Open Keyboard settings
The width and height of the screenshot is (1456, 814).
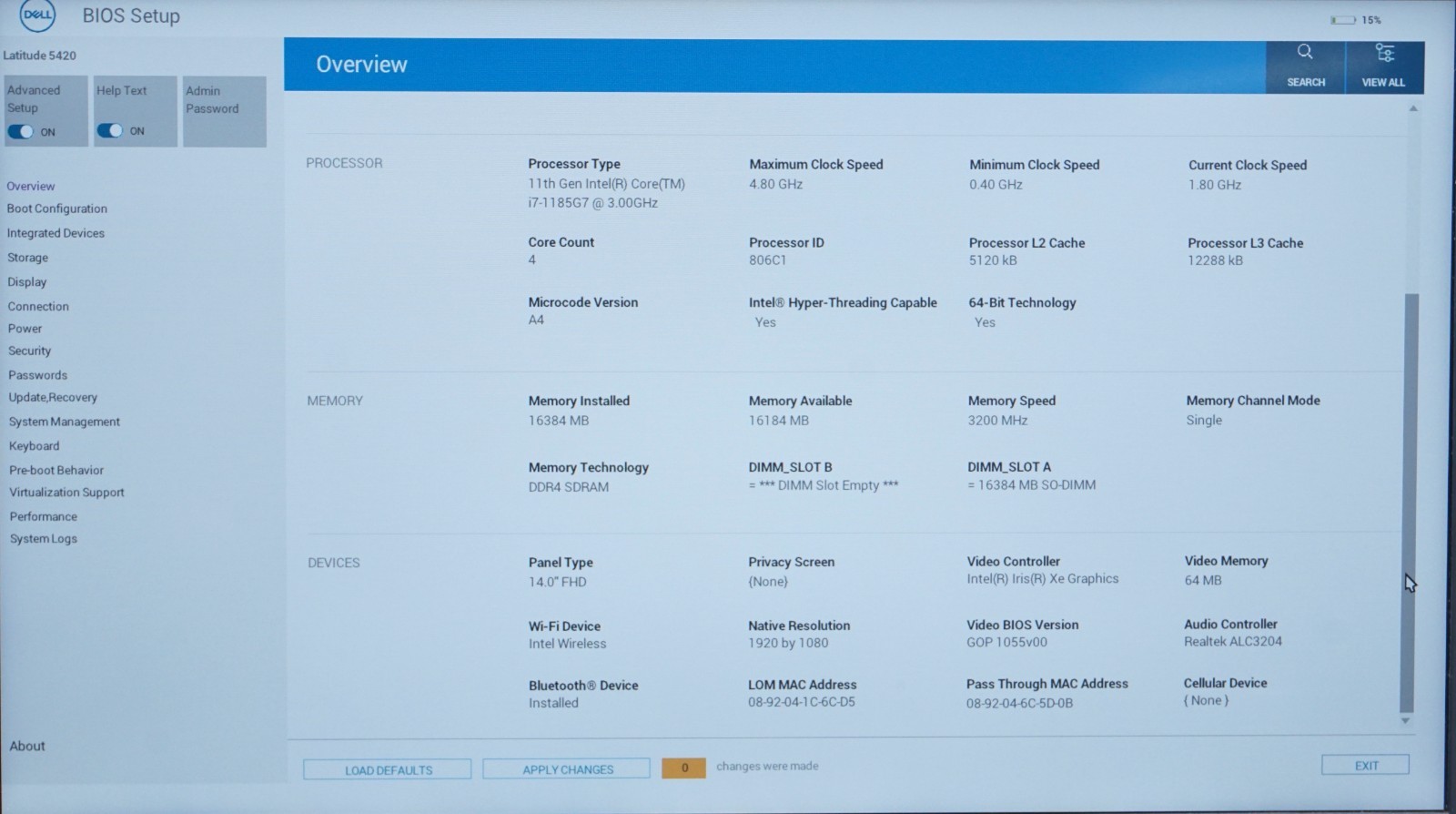point(35,446)
